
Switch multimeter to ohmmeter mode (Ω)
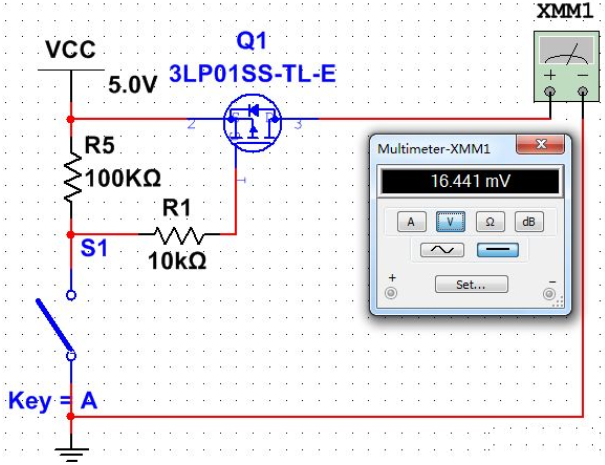[490, 221]
